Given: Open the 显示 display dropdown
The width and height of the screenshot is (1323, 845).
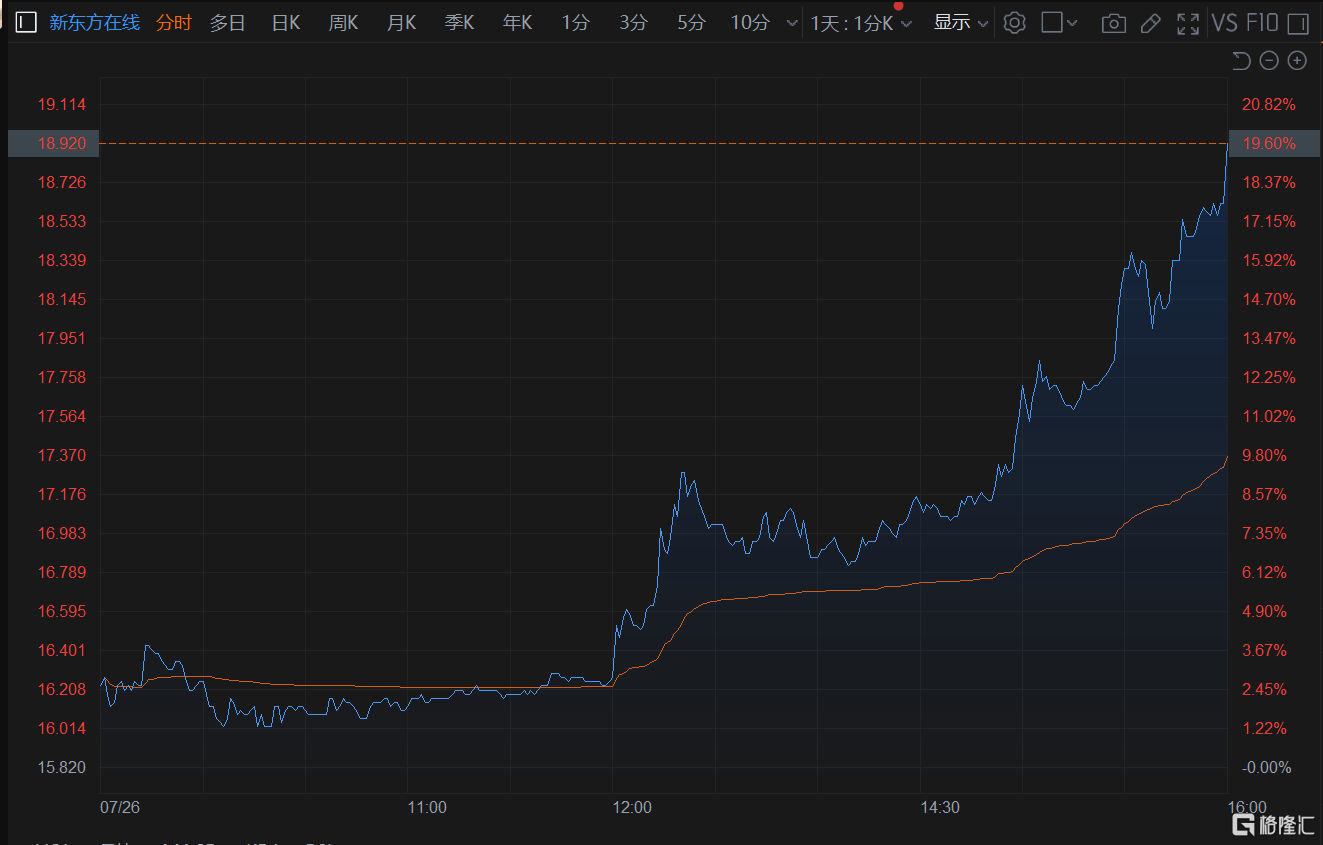Looking at the screenshot, I should pos(961,22).
